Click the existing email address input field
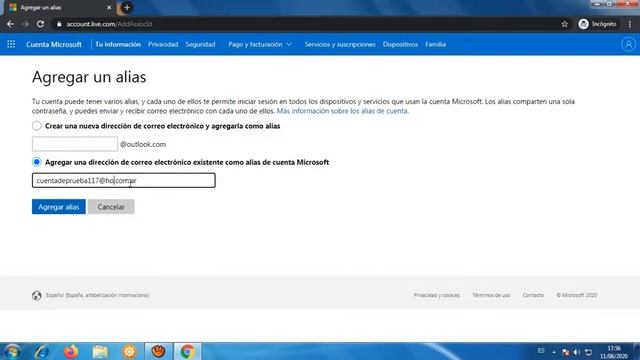 pos(124,180)
